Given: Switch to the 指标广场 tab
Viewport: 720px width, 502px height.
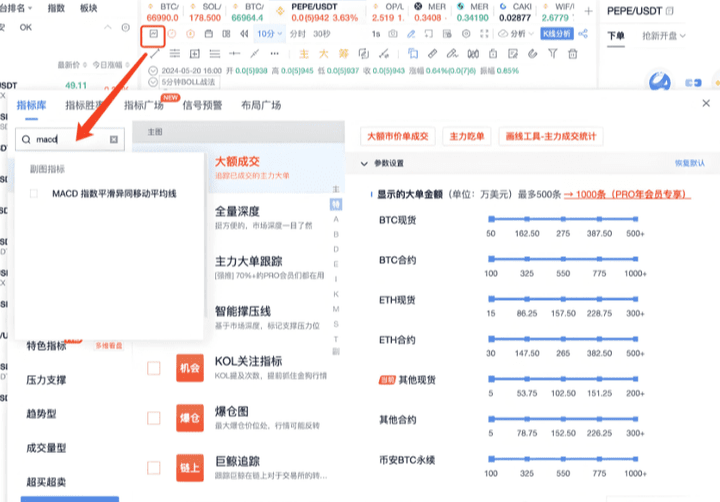Looking at the screenshot, I should point(143,105).
